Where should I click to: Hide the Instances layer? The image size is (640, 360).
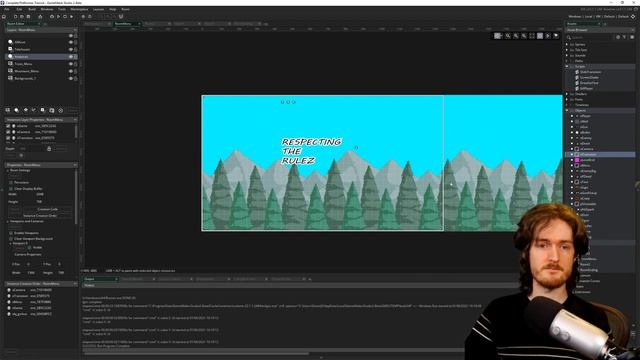71,57
